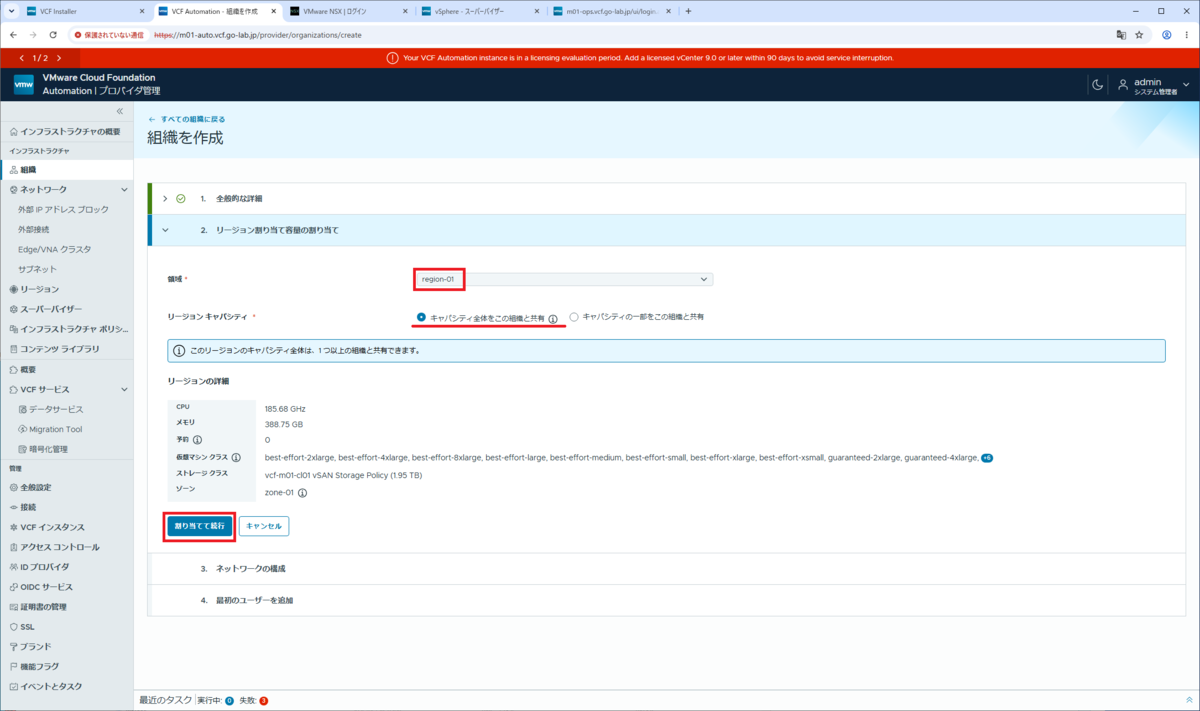The image size is (1200, 711).
Task: Open 外部接続 sidebar entry
Action: [33, 229]
